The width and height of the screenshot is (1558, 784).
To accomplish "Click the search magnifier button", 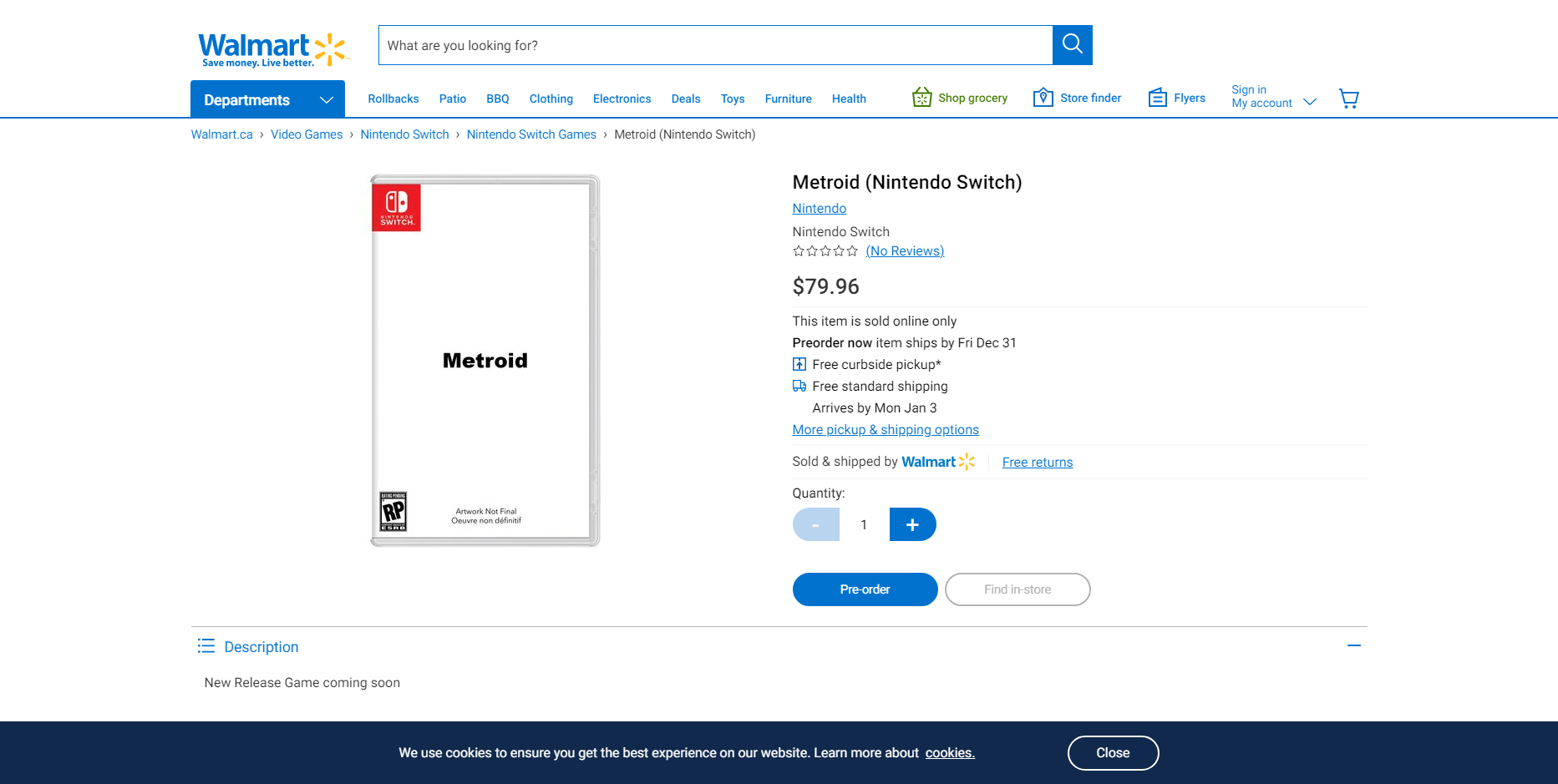I will tap(1073, 45).
